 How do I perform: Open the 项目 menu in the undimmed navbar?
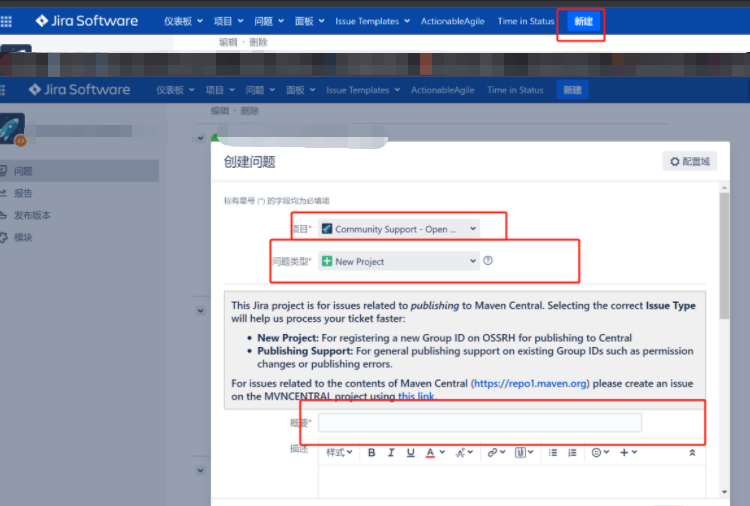pos(229,21)
